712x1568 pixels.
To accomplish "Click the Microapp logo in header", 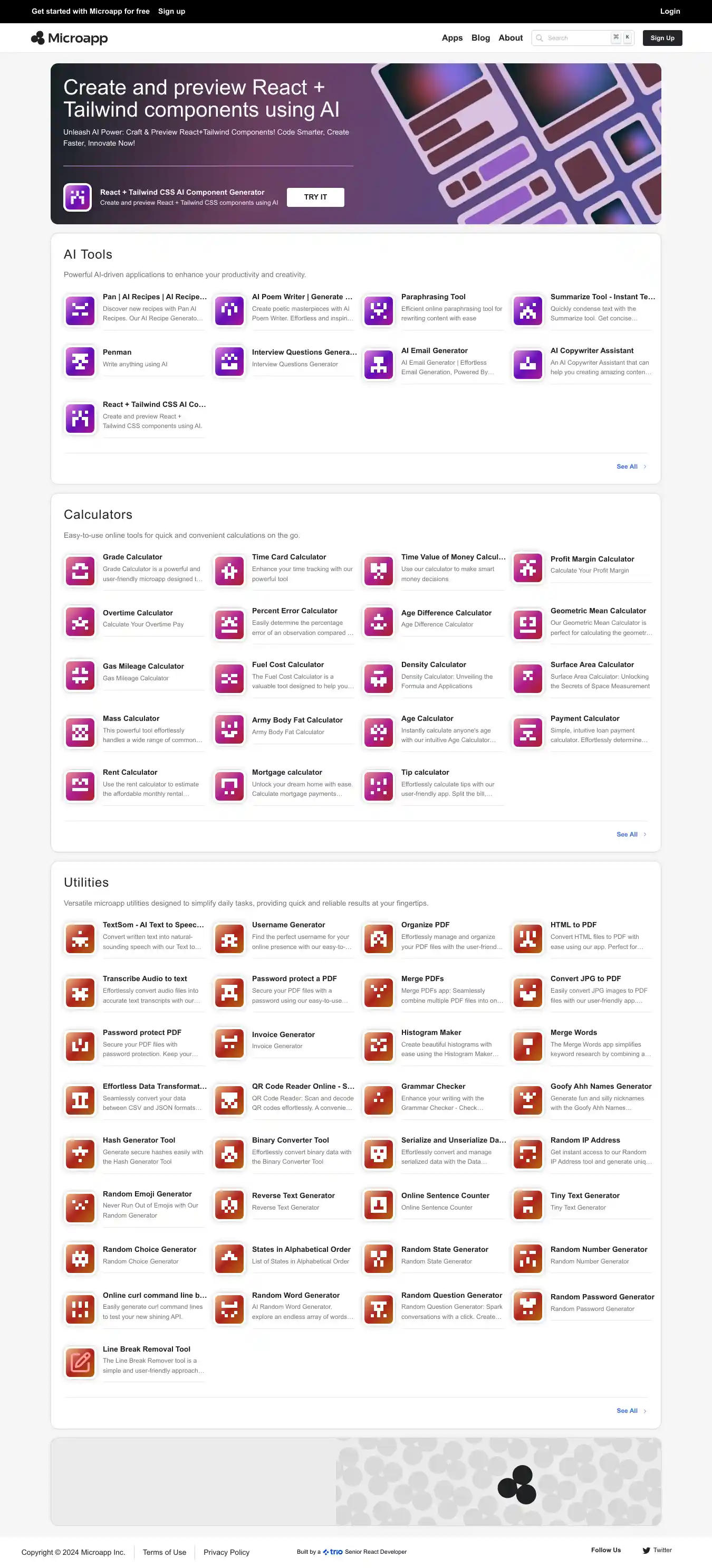I will 69,39.
